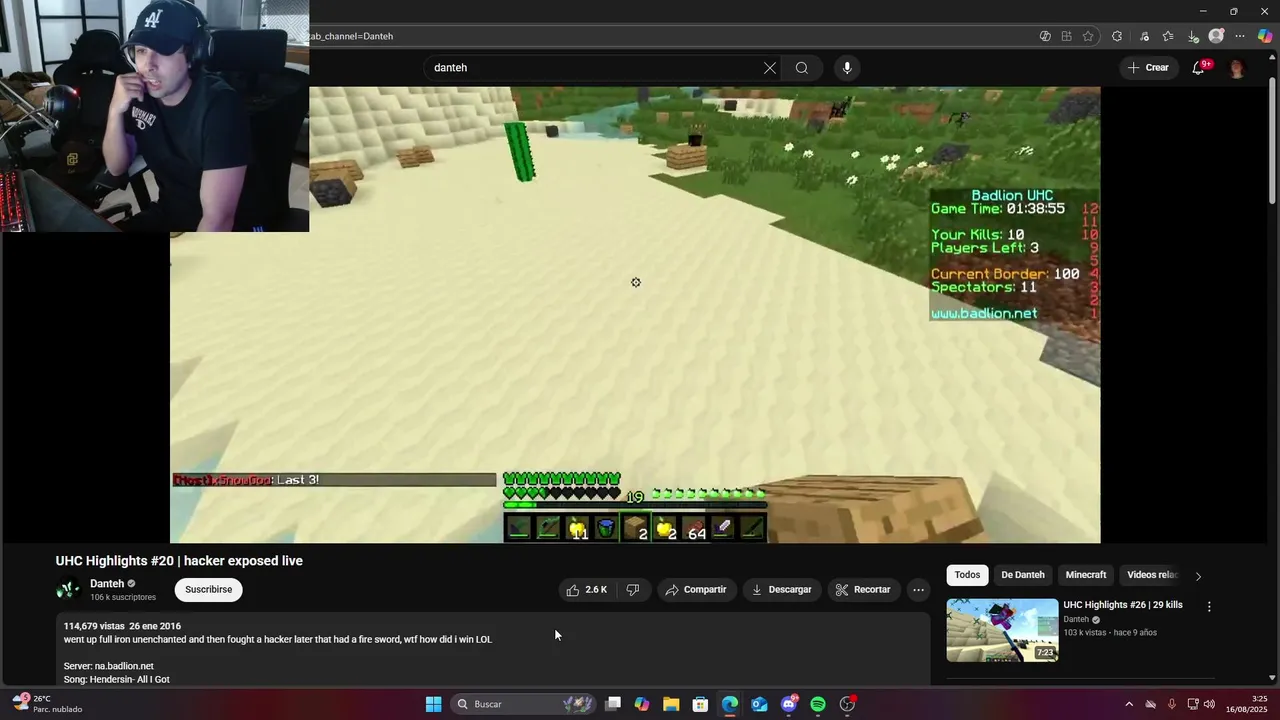Click the Crear button
This screenshot has height=720, width=1280.
tap(1148, 68)
